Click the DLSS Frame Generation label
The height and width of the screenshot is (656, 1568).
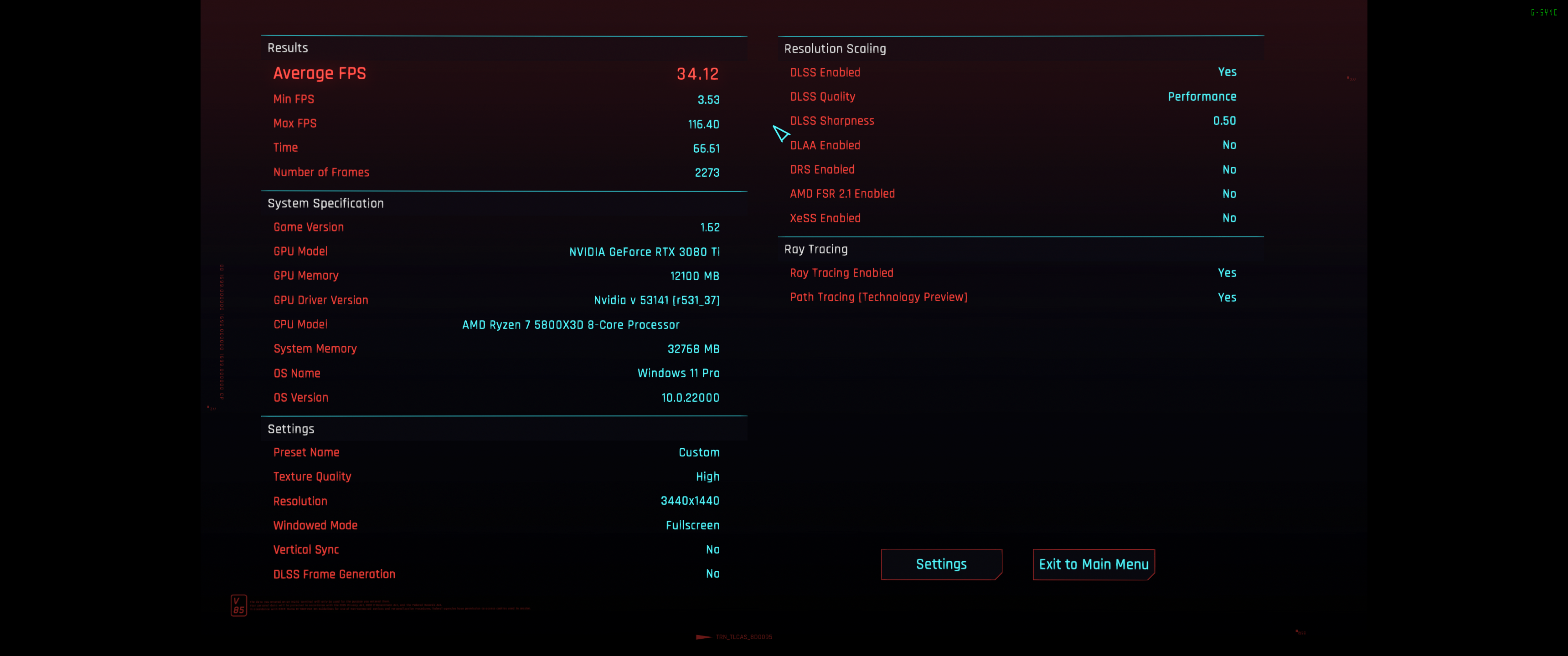click(x=334, y=574)
